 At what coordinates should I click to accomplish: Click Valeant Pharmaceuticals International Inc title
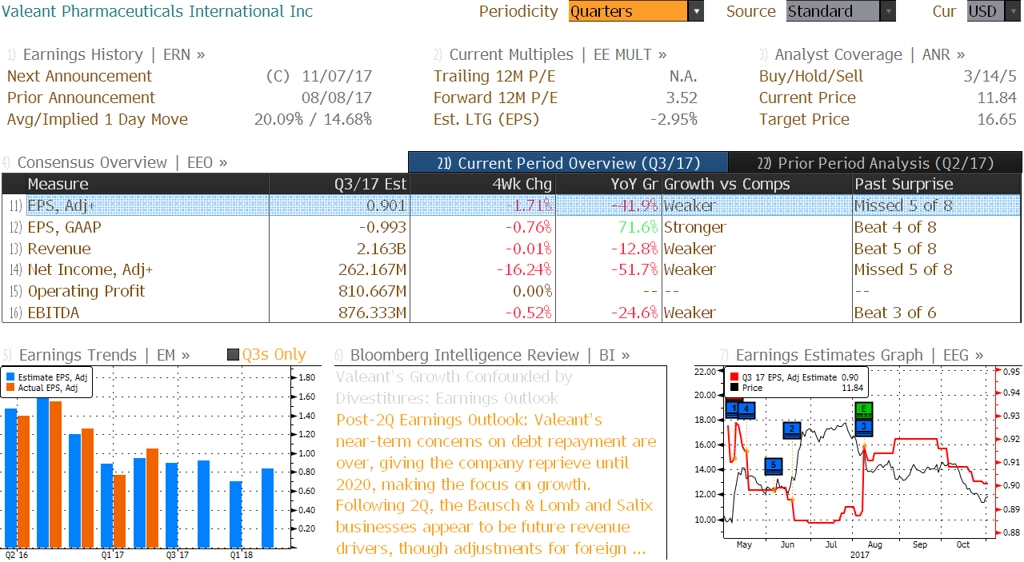coord(157,11)
